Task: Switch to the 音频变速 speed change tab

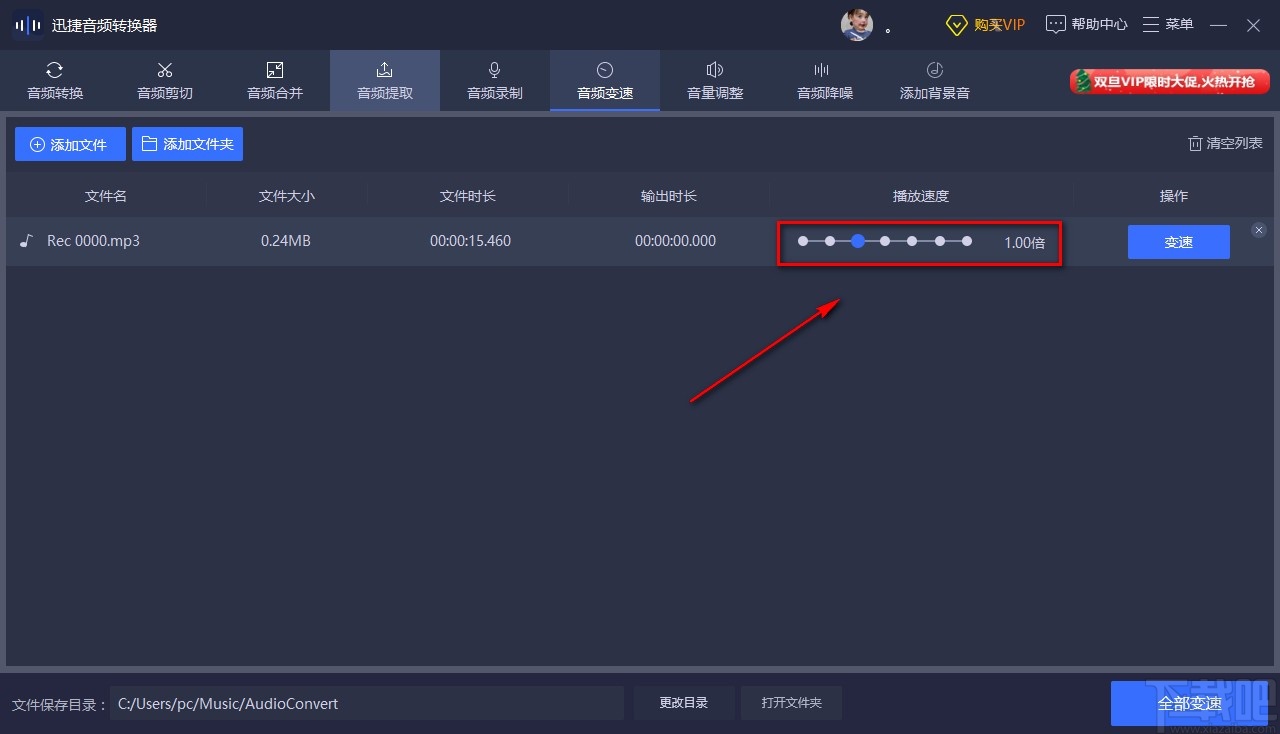Action: 604,80
